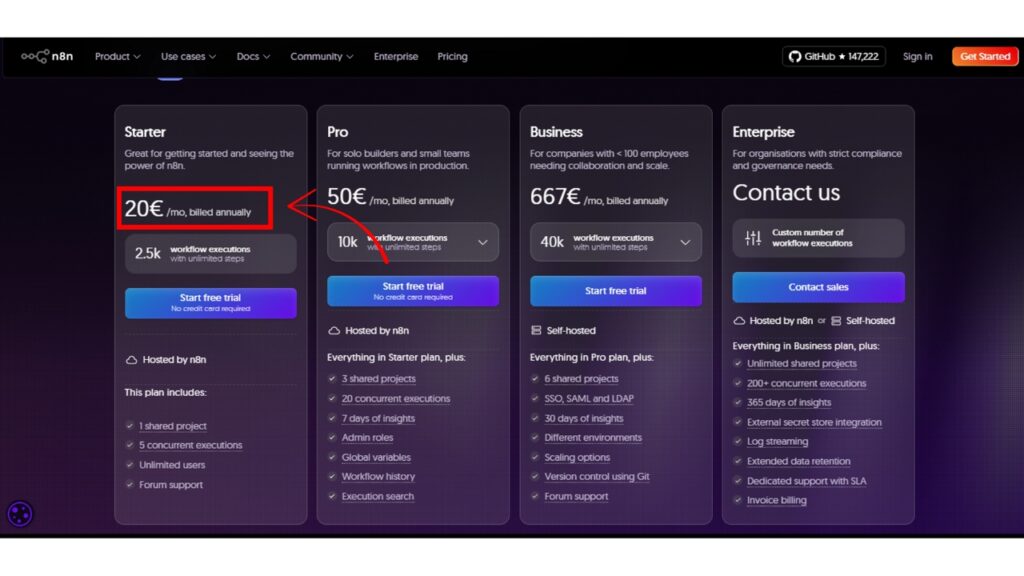Click cloud icon beside Hosted by n8n in Starter
Viewport: 1024px width, 576px height.
pyautogui.click(x=131, y=360)
